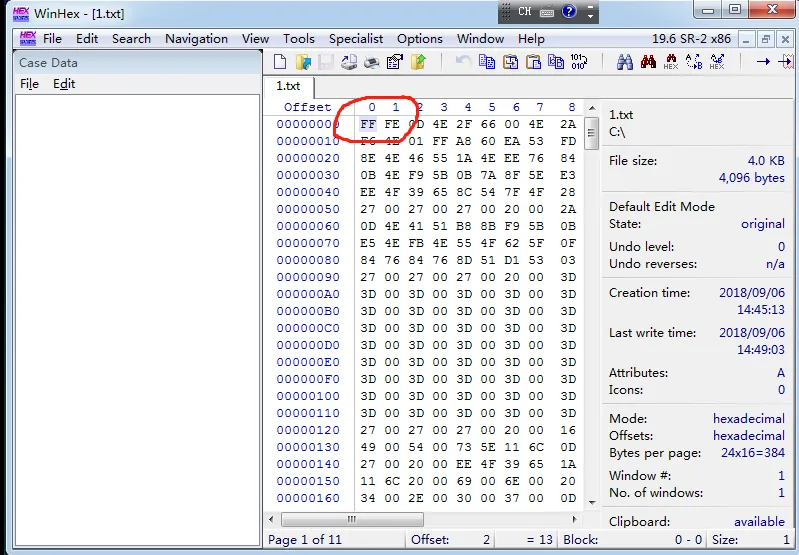The image size is (799, 555).
Task: Open the File menu in menu bar
Action: coord(52,39)
